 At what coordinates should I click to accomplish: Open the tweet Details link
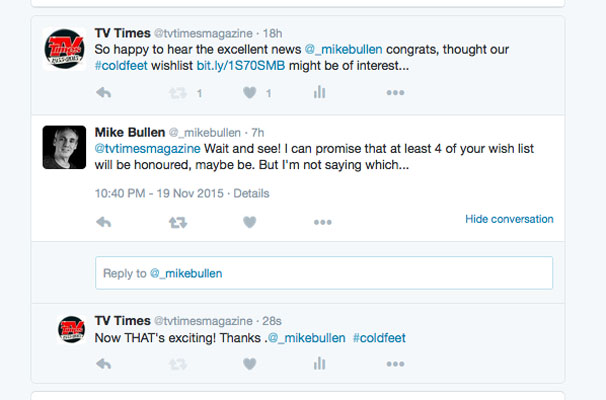251,193
